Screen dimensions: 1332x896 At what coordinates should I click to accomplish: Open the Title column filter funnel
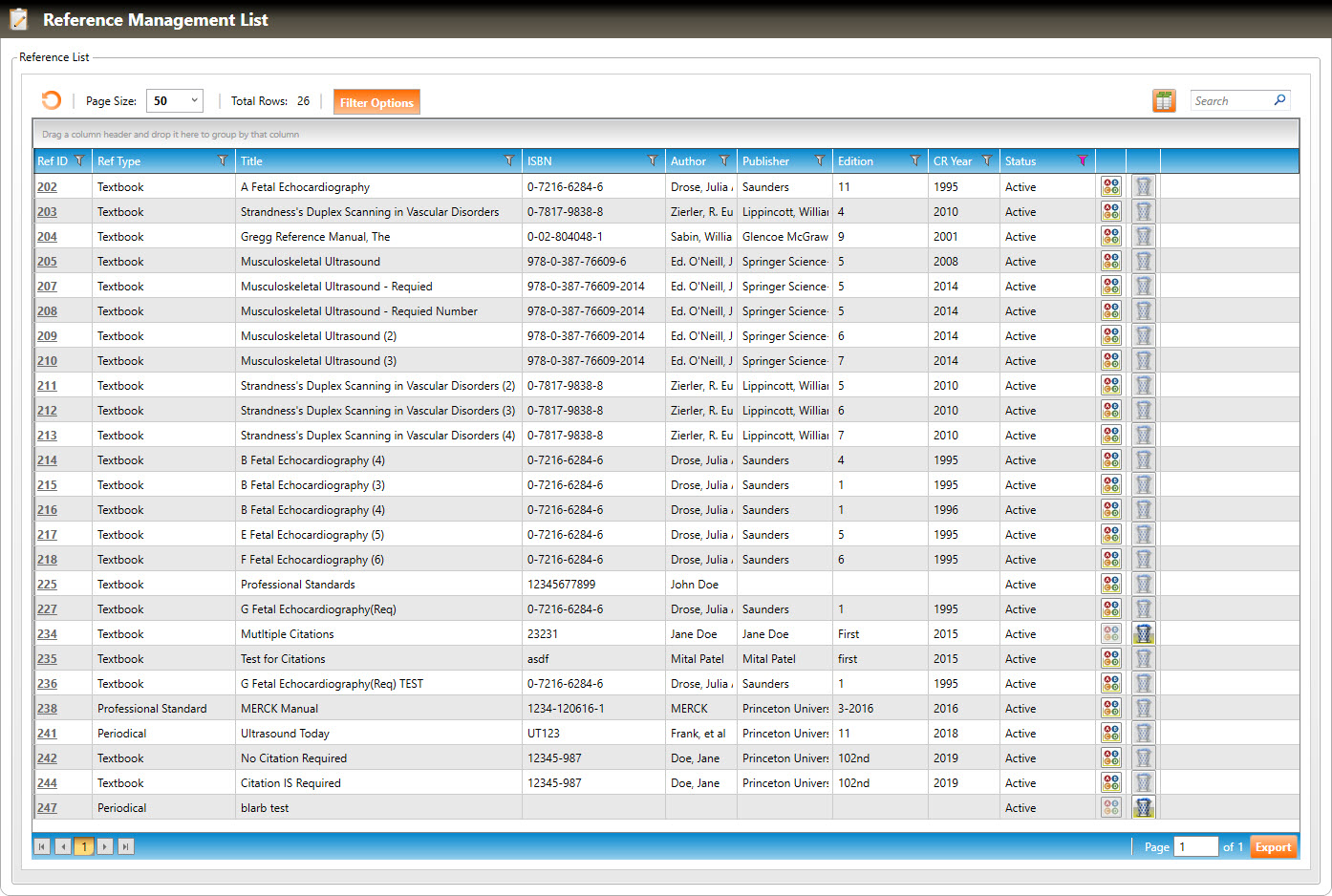pos(509,160)
